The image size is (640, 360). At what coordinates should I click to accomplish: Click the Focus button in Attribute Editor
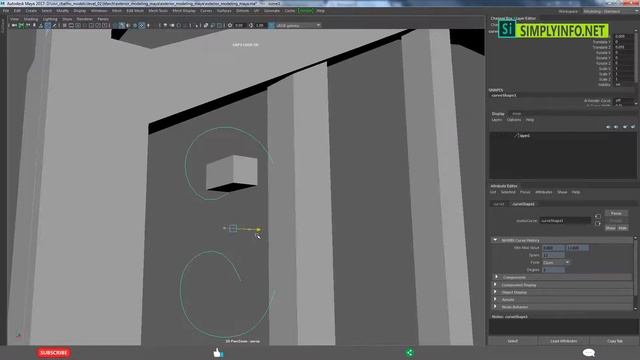[x=616, y=213]
